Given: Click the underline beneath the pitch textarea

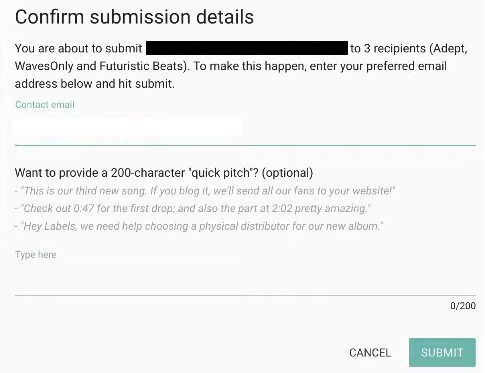Looking at the screenshot, I should 245,295.
